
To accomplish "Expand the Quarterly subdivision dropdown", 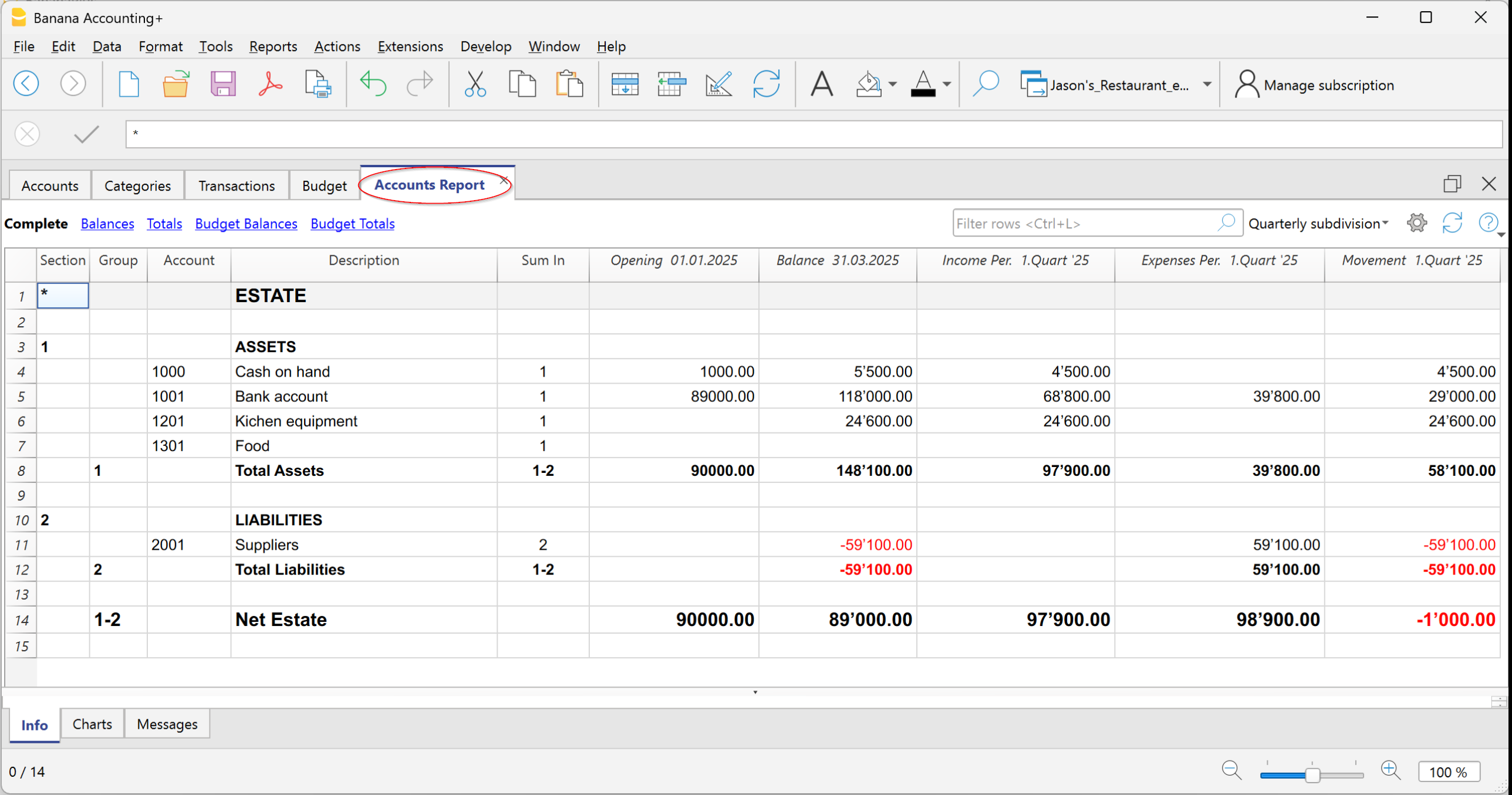I will (1318, 224).
